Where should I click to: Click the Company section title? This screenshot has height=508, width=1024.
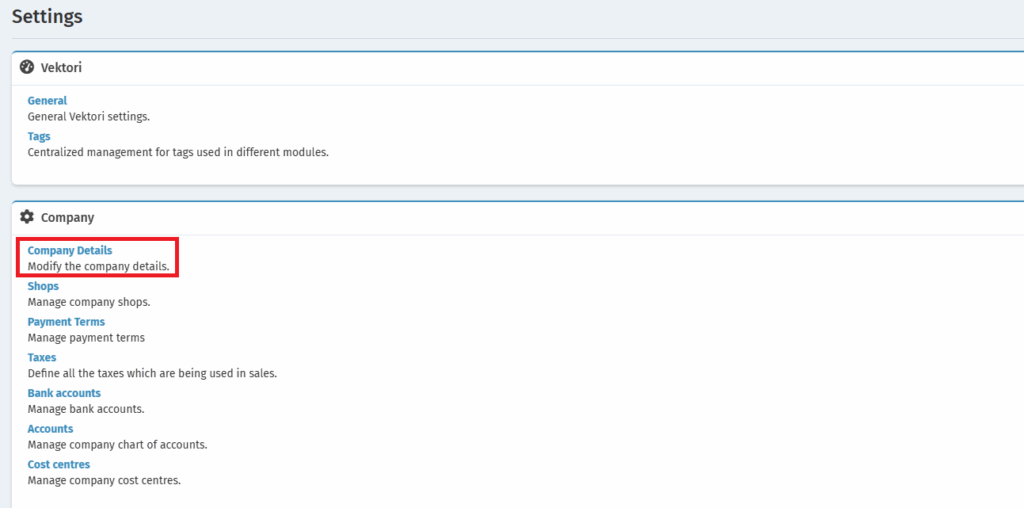pos(67,217)
